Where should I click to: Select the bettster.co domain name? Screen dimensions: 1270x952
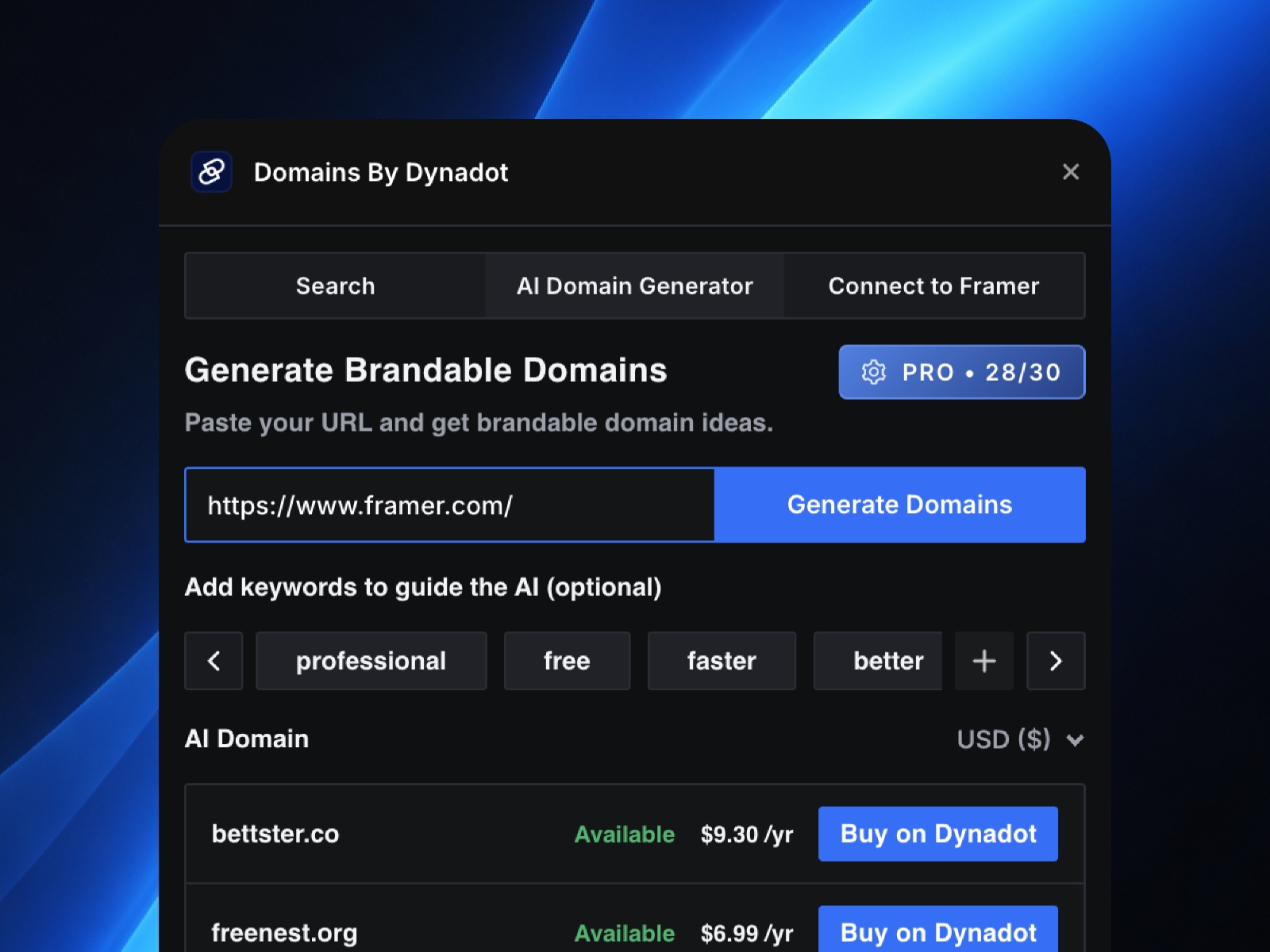point(276,834)
